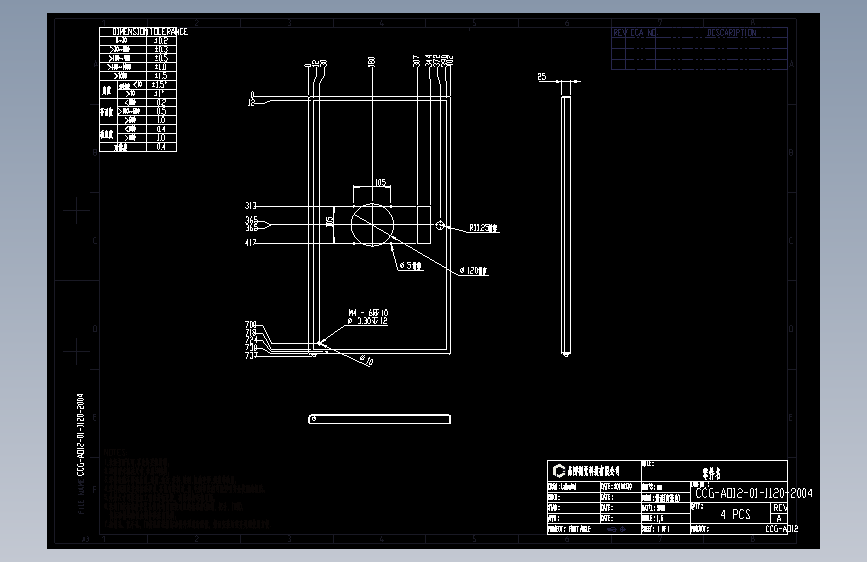Select the DESCRIPTION revision column header
Screen dimensions: 867x562
coord(731,33)
